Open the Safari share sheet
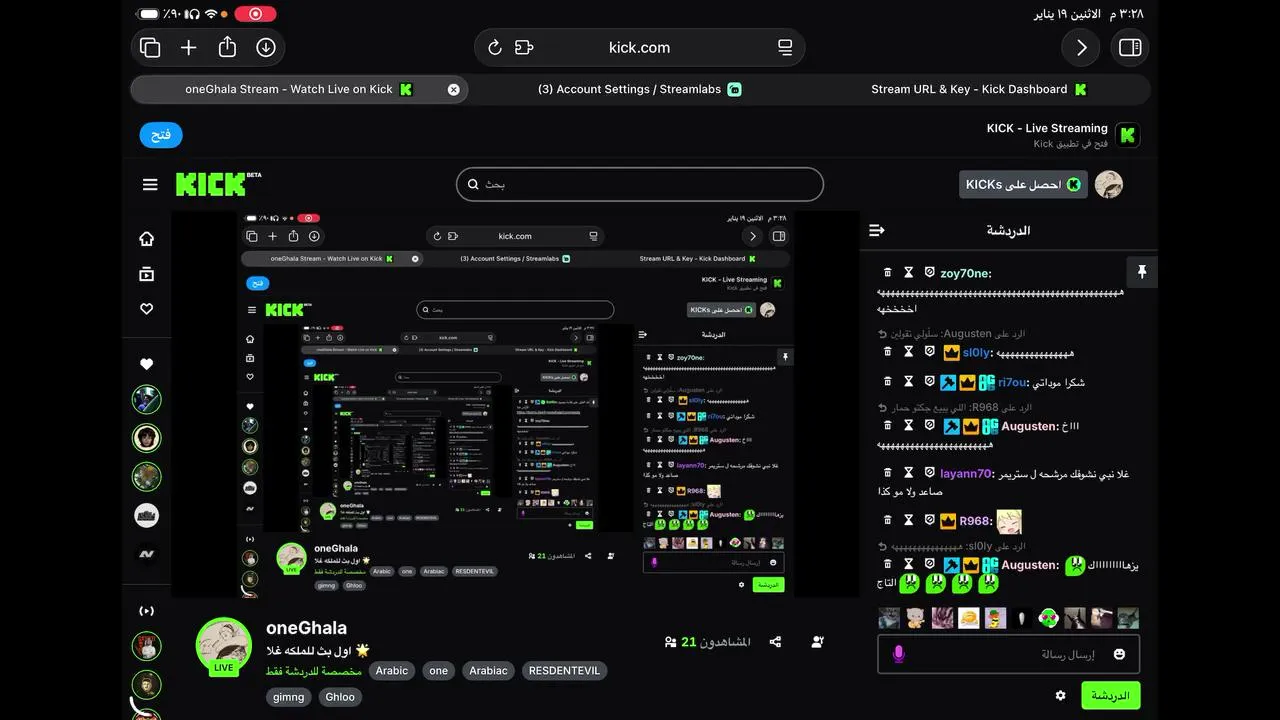 tap(227, 47)
